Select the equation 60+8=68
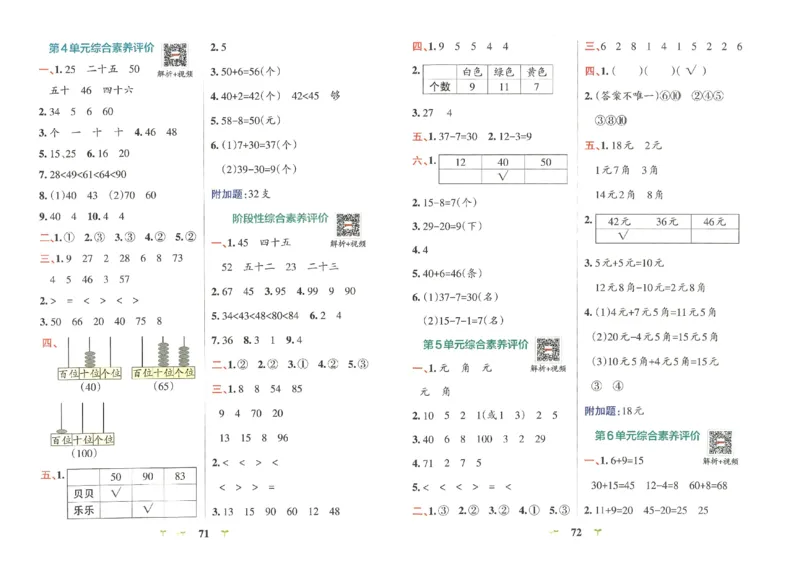 point(708,486)
